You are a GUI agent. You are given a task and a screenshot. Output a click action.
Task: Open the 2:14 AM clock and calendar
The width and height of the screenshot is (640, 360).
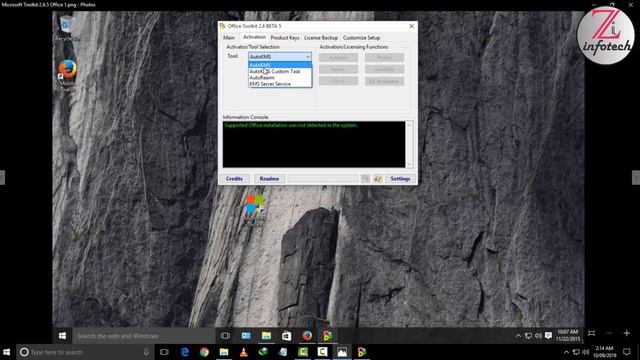tap(604, 352)
